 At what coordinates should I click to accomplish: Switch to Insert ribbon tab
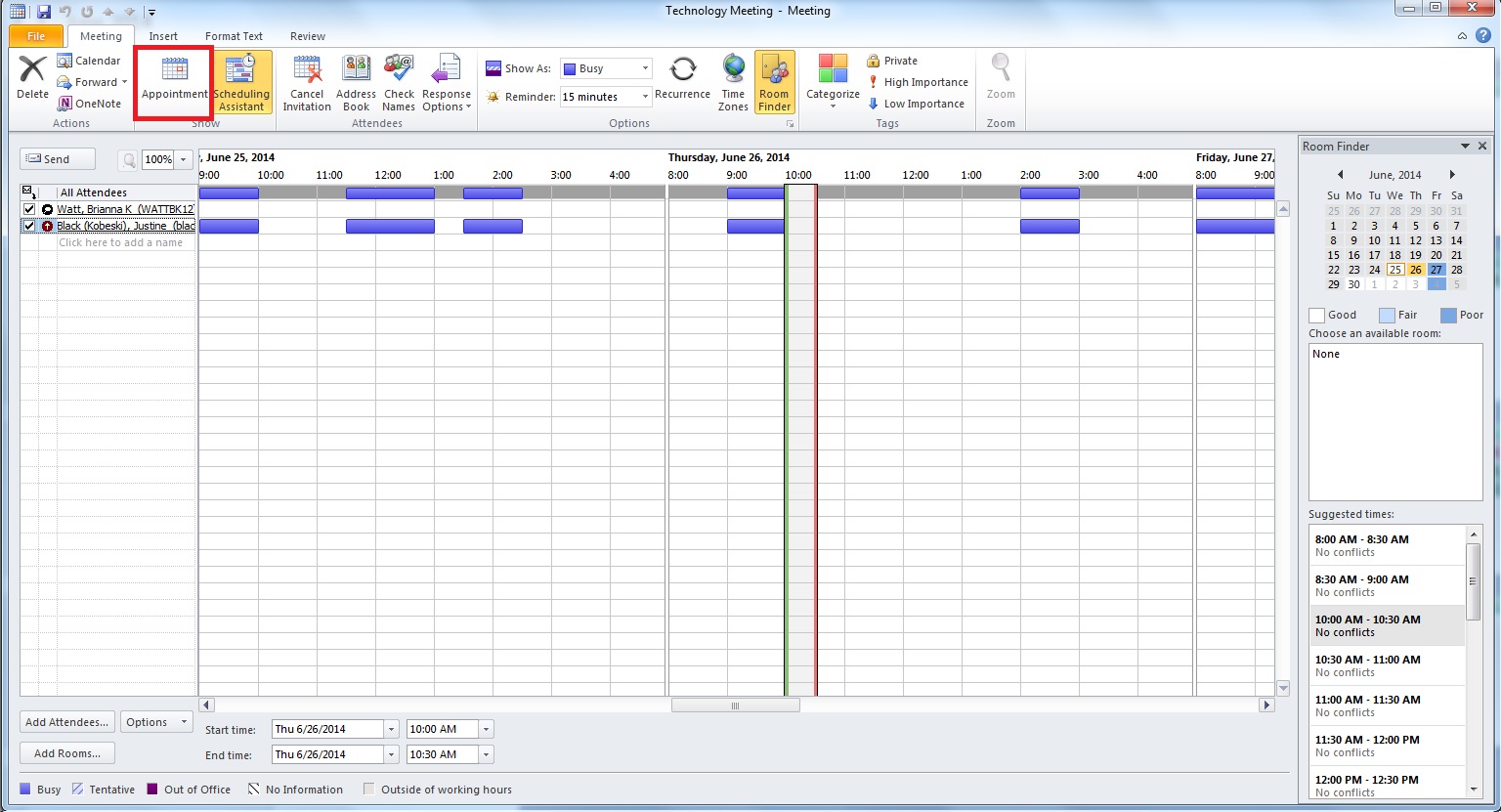[x=163, y=36]
